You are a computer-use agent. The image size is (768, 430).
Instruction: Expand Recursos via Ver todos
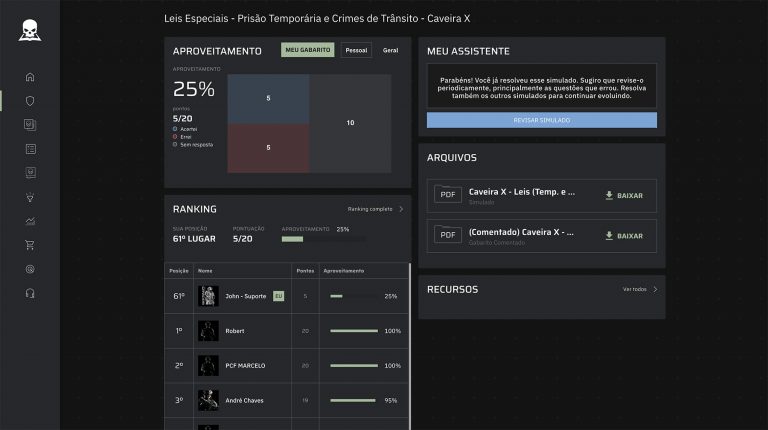pyautogui.click(x=640, y=289)
